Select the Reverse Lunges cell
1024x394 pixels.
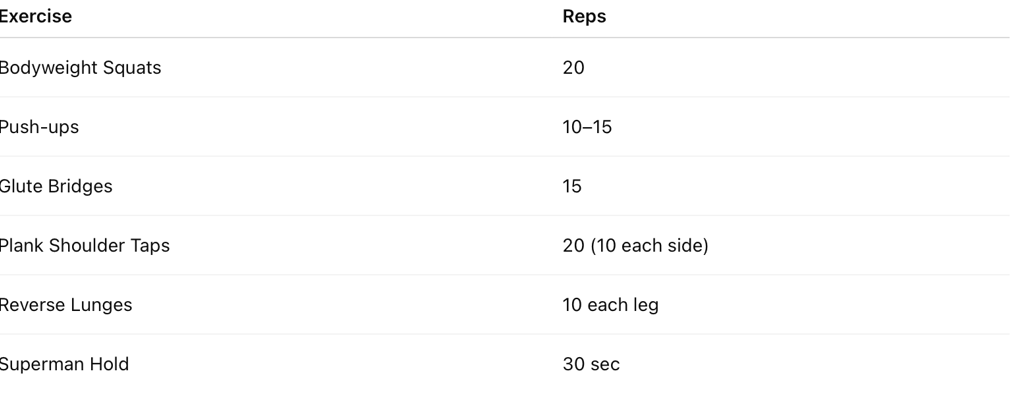coord(65,305)
